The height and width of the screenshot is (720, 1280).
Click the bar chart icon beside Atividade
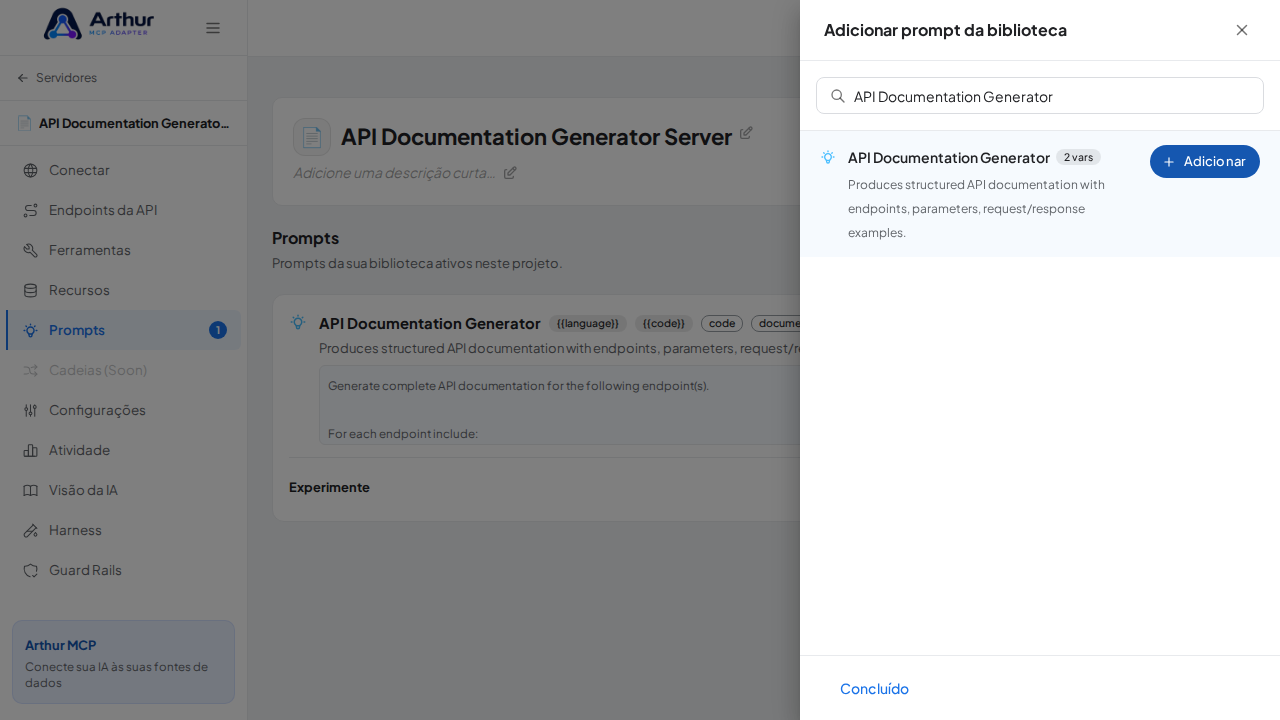[x=30, y=450]
